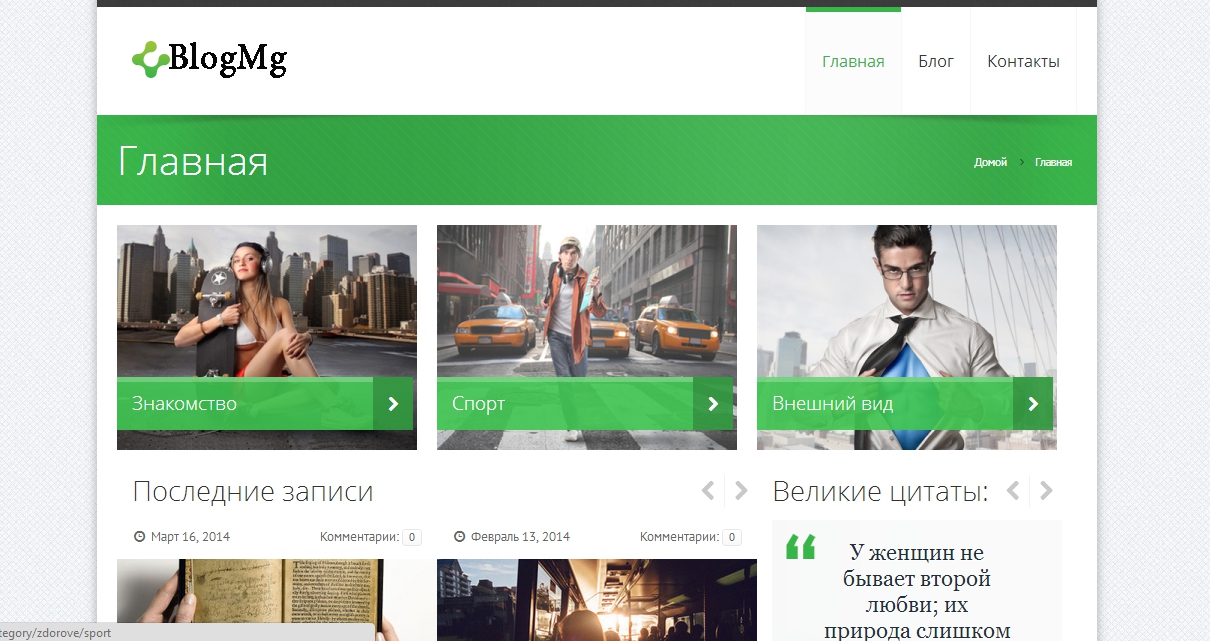Click the BlogMg logo
Screen dimensions: 1210x641
[209, 60]
